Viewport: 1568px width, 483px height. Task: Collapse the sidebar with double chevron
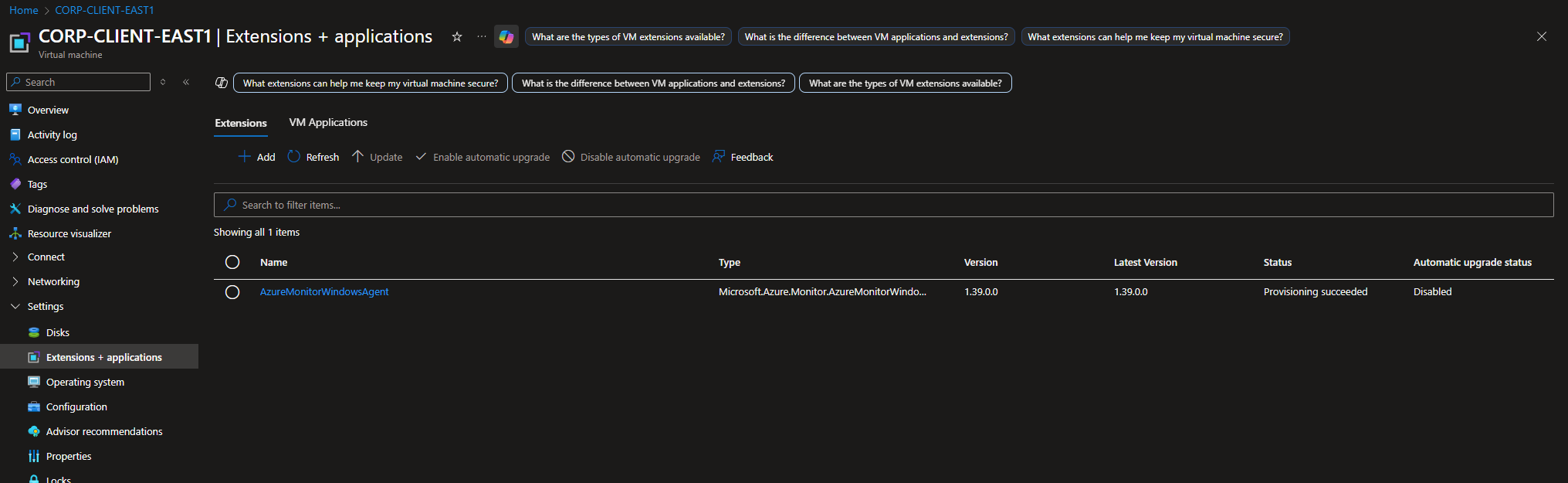[x=186, y=82]
